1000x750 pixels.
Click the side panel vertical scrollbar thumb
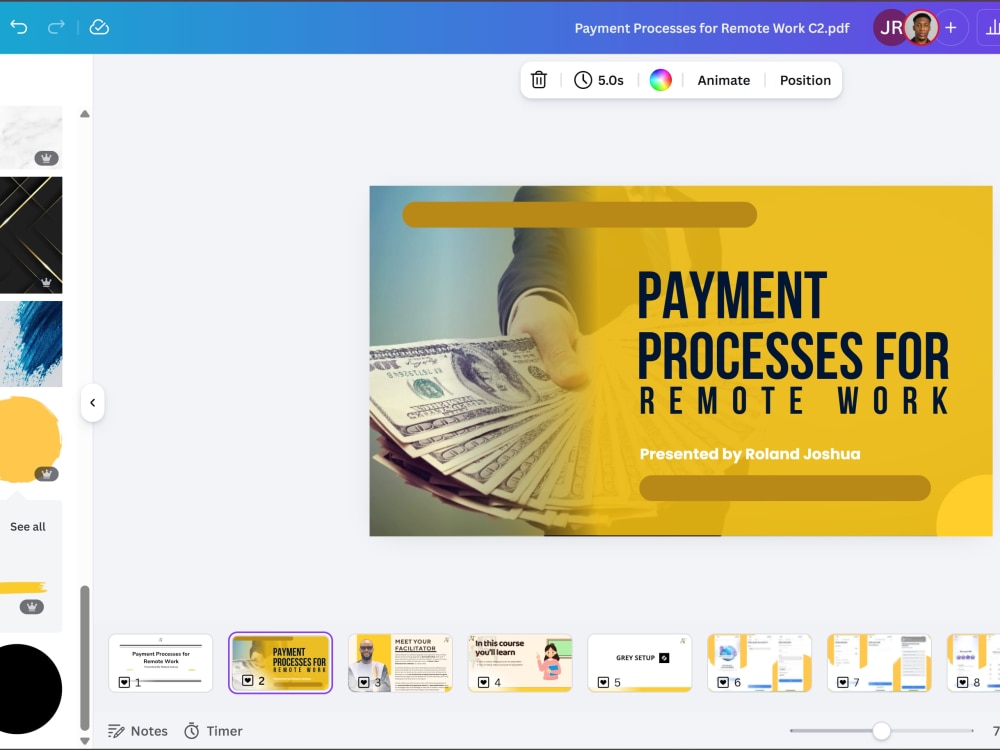coord(85,658)
